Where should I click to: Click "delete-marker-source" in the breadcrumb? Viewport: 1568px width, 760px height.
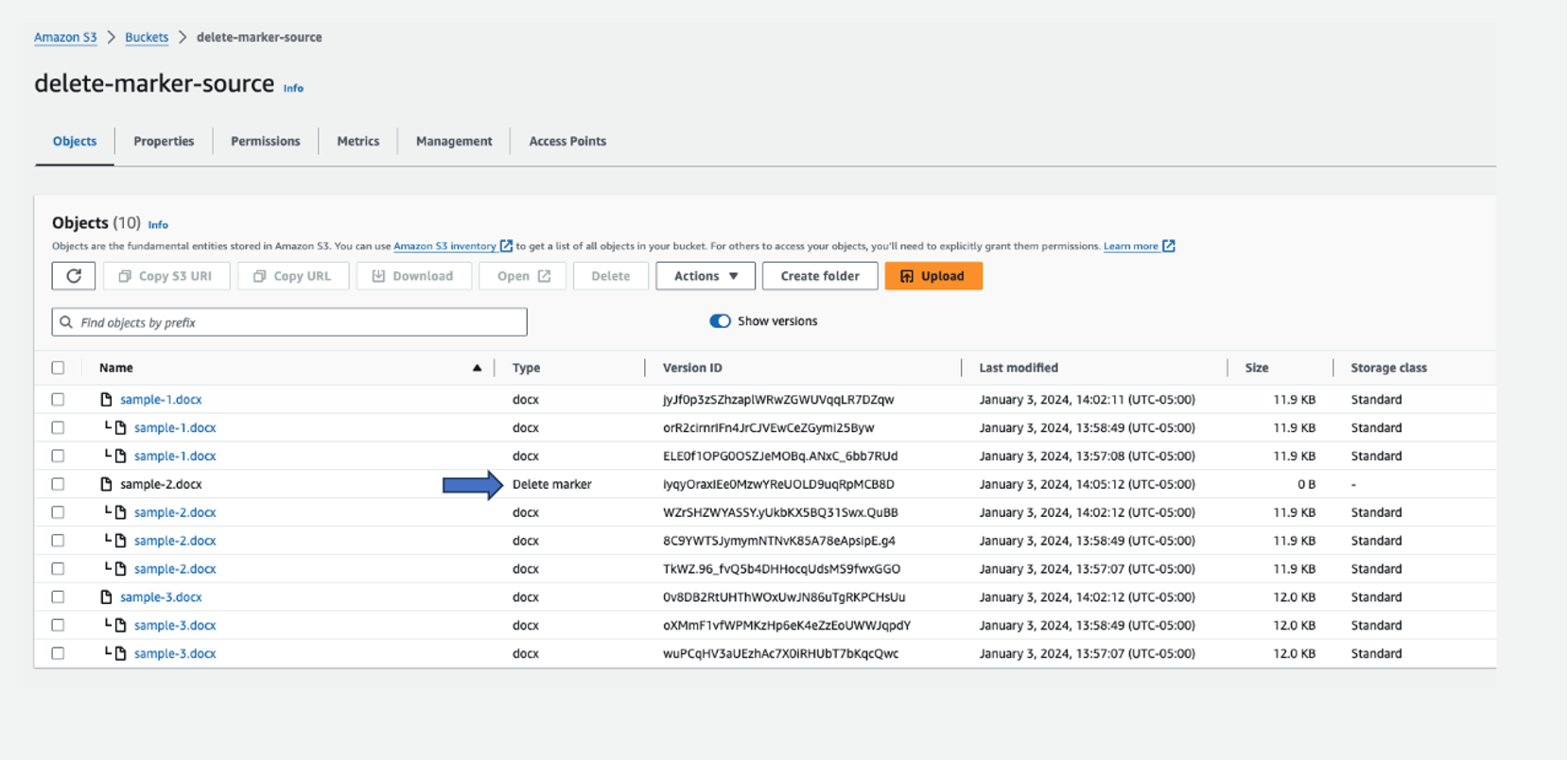(259, 38)
